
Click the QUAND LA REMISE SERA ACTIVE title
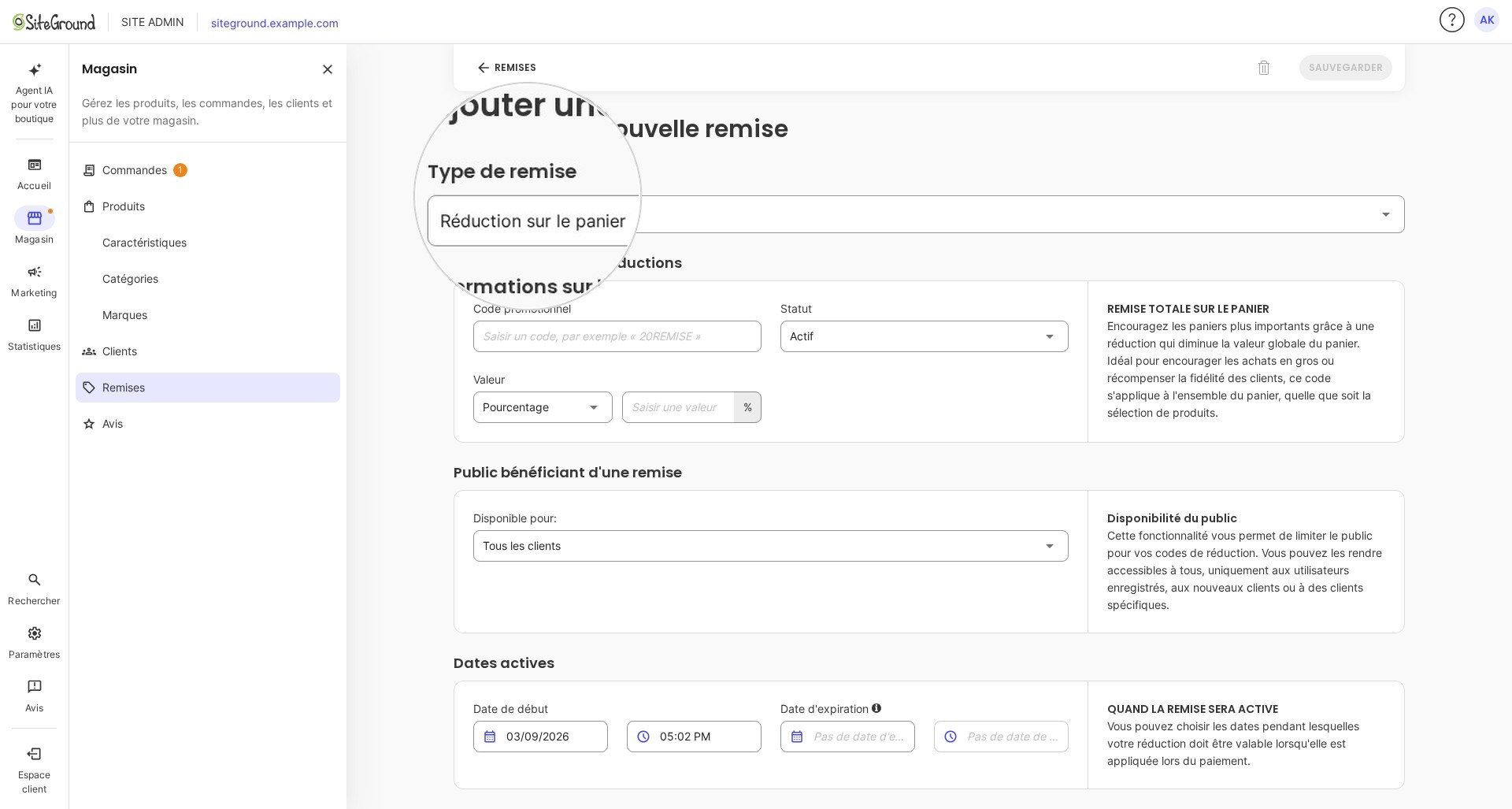point(1192,709)
